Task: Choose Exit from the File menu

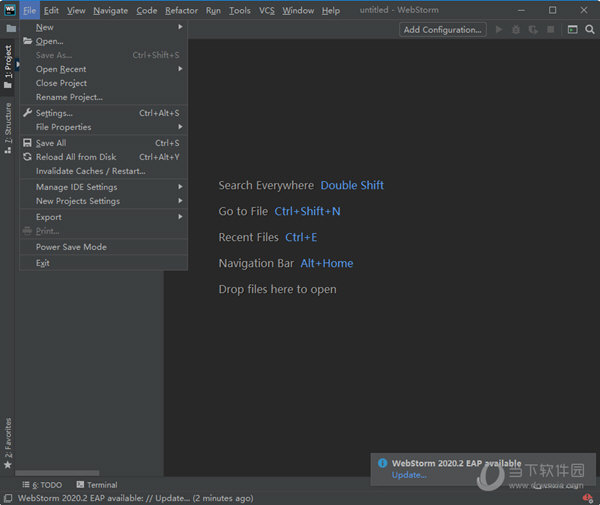Action: tap(103, 263)
